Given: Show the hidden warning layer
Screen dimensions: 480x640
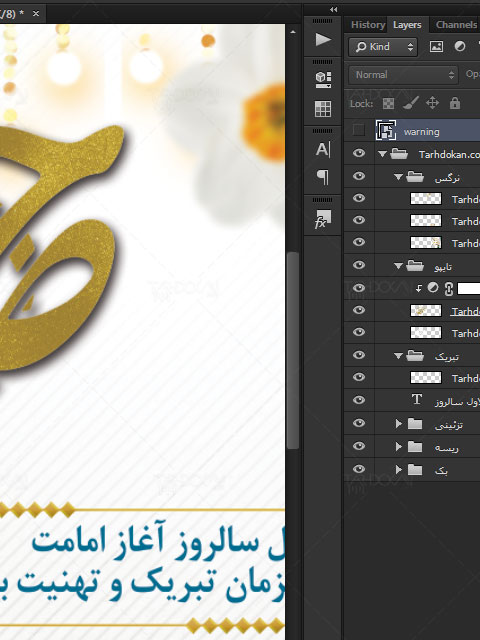Looking at the screenshot, I should [x=358, y=130].
